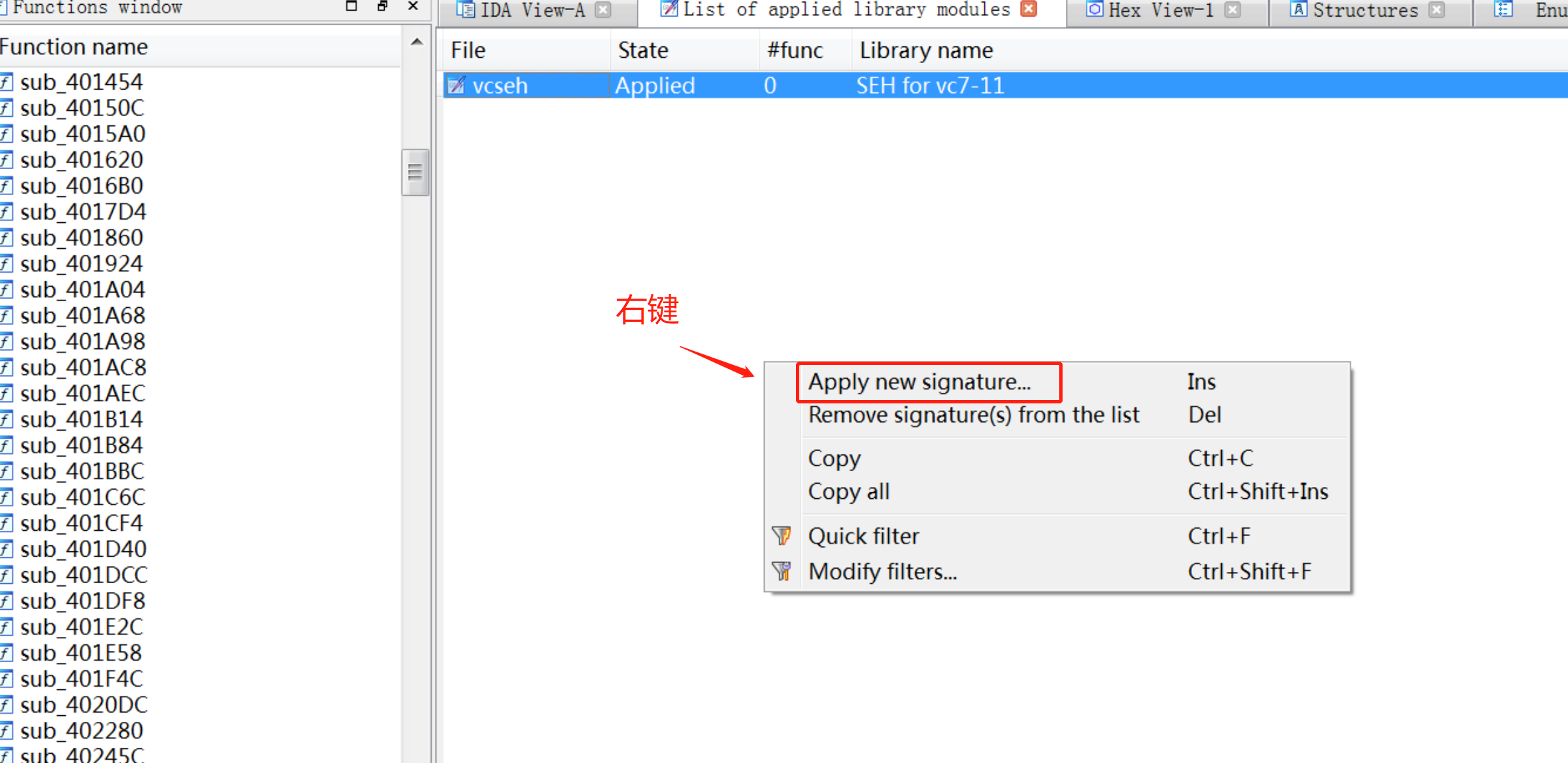Sort by State column header
Viewport: 1568px width, 763px height.
(x=643, y=50)
